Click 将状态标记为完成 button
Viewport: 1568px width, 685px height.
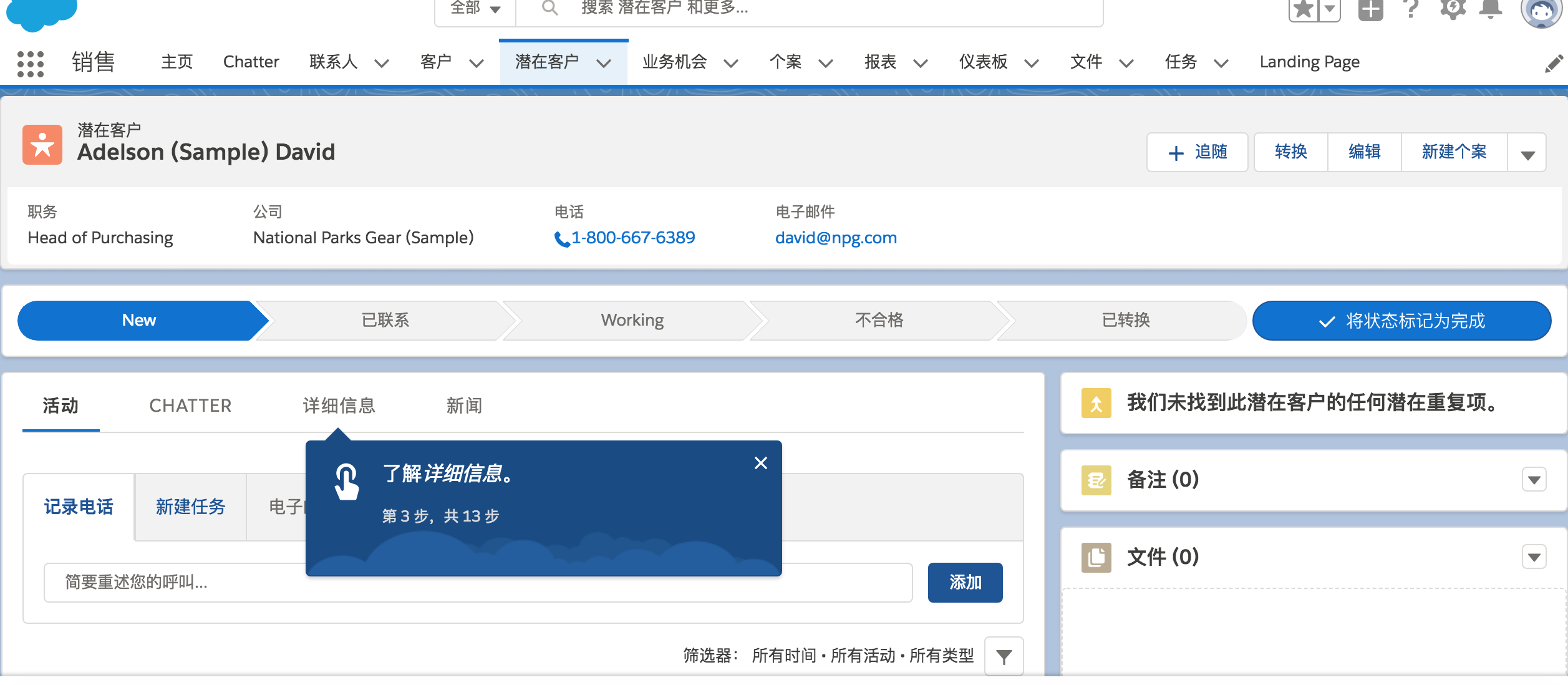click(x=1401, y=321)
